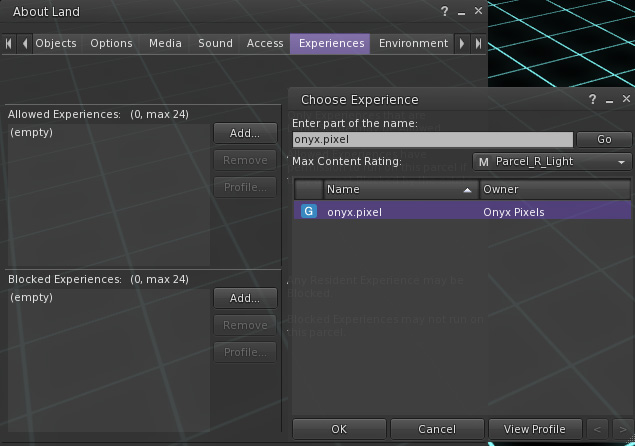The height and width of the screenshot is (446, 635).
Task: Click the experience name search field
Action: tap(433, 139)
